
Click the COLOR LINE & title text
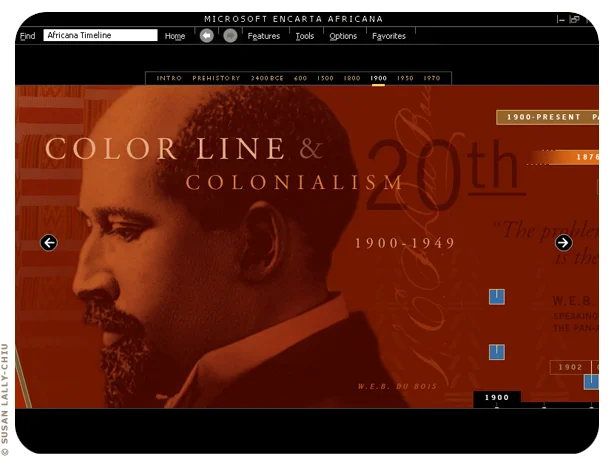pos(184,149)
